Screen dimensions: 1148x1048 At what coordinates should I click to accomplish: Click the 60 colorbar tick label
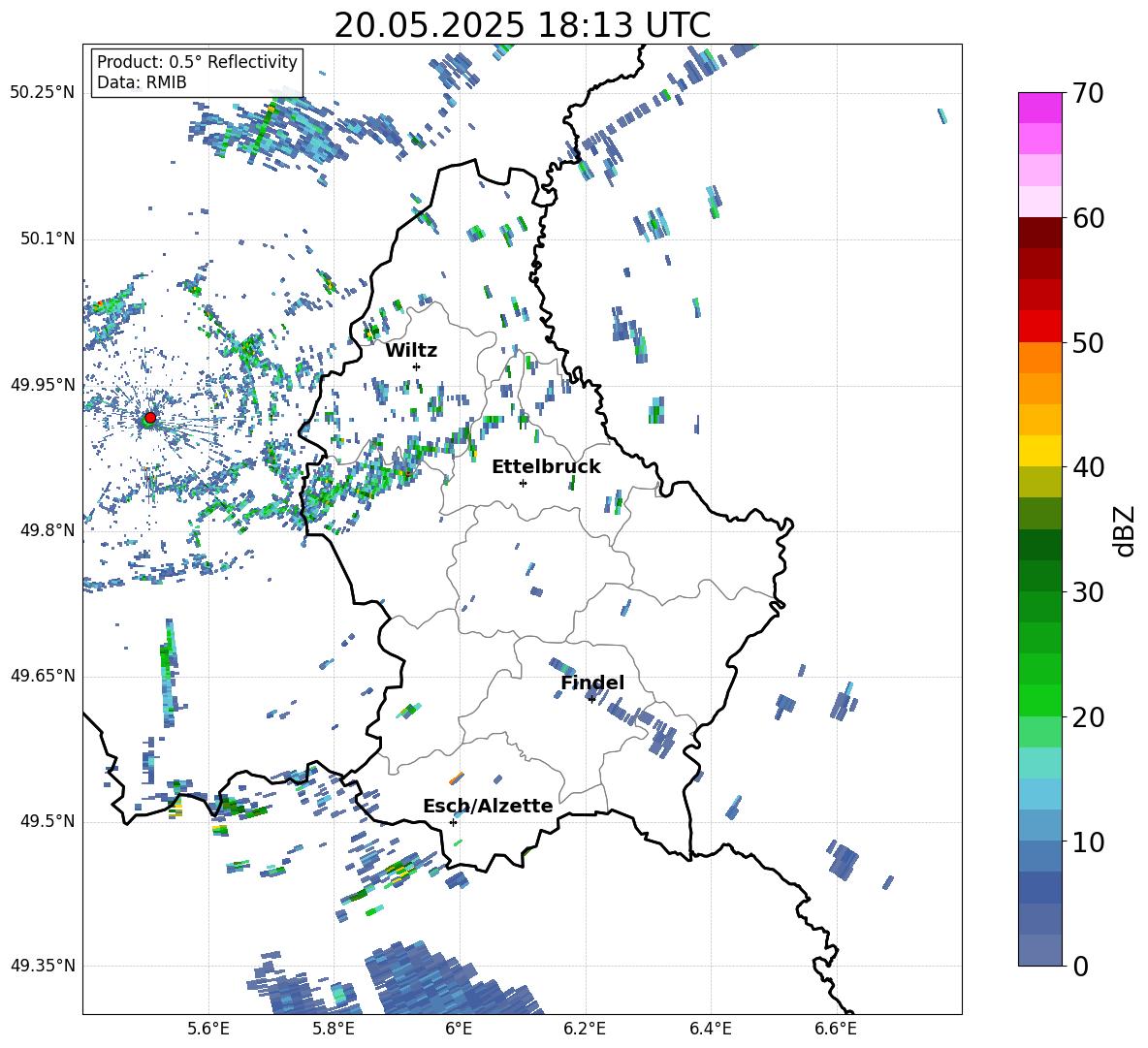(x=1088, y=218)
